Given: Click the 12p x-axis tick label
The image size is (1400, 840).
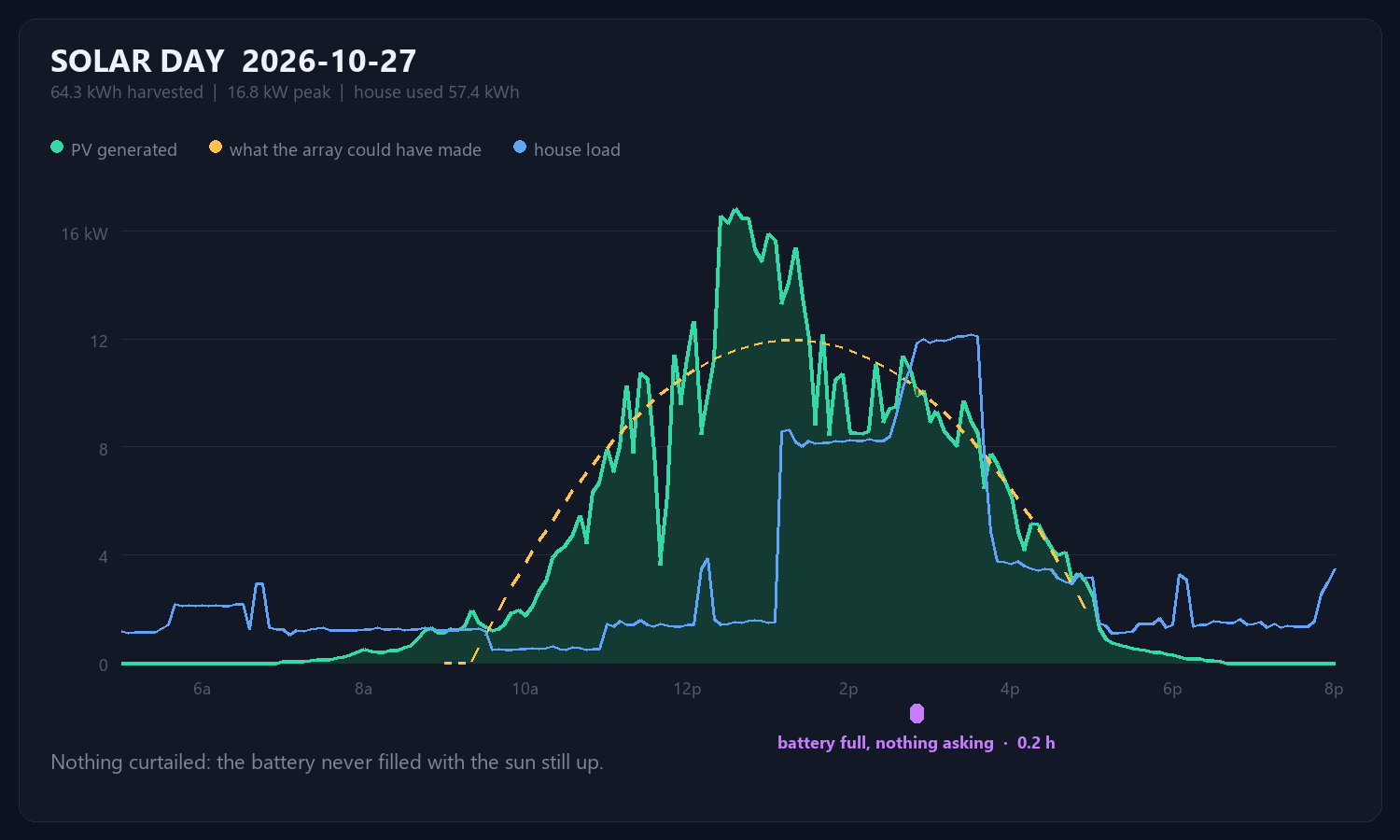Looking at the screenshot, I should pos(687,690).
